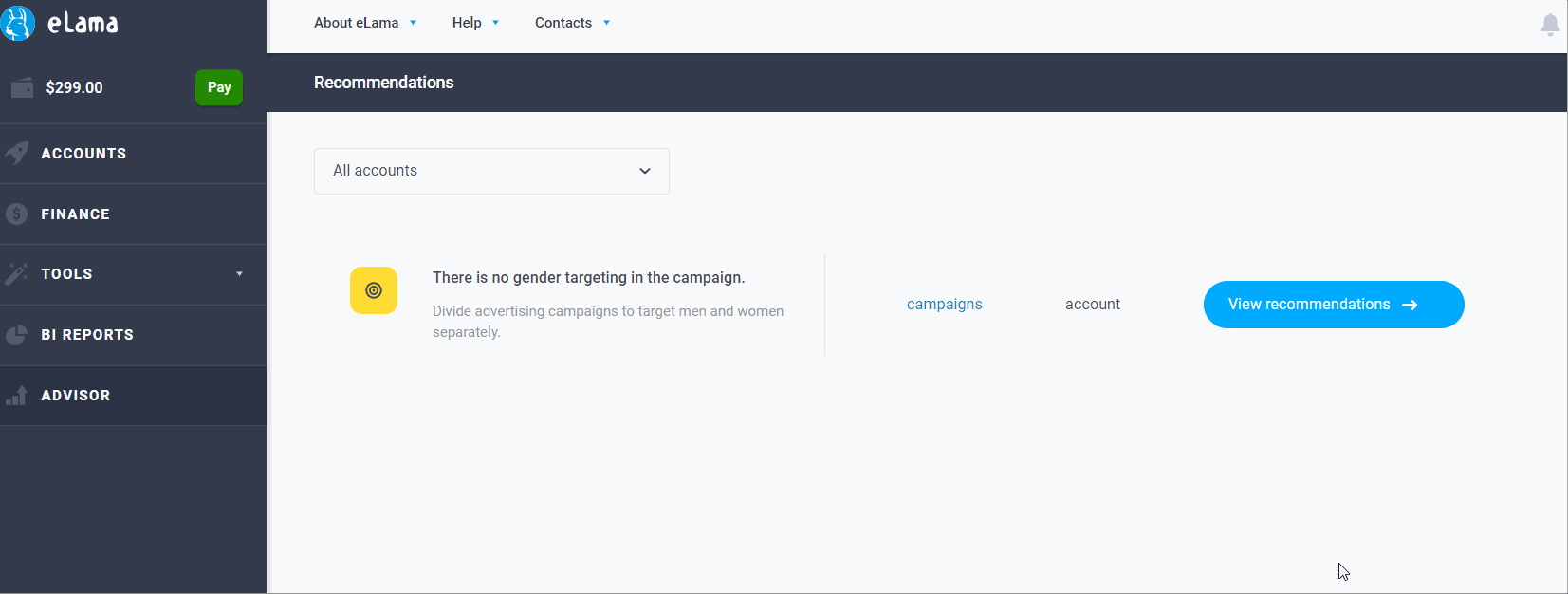Open the BI Reports section
The height and width of the screenshot is (594, 1568).
(133, 335)
